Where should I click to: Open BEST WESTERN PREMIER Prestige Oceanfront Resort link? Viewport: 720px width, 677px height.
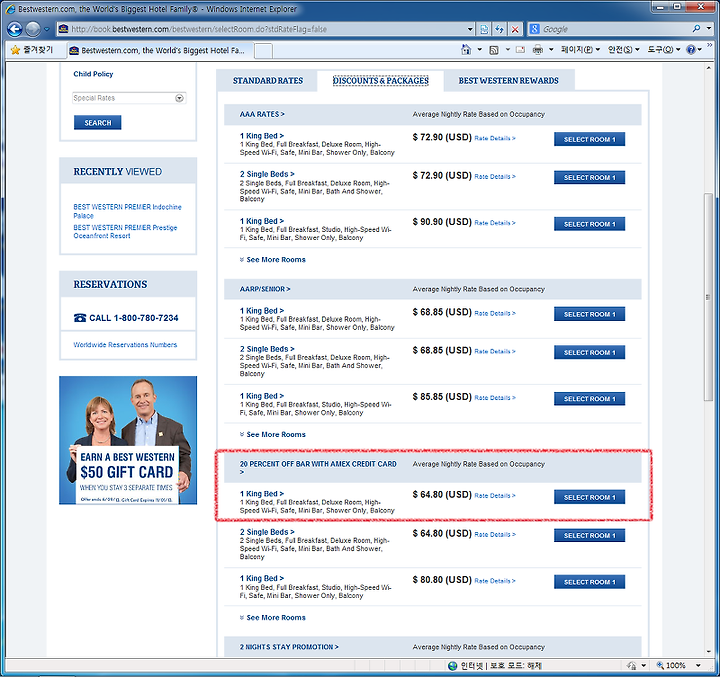(125, 231)
